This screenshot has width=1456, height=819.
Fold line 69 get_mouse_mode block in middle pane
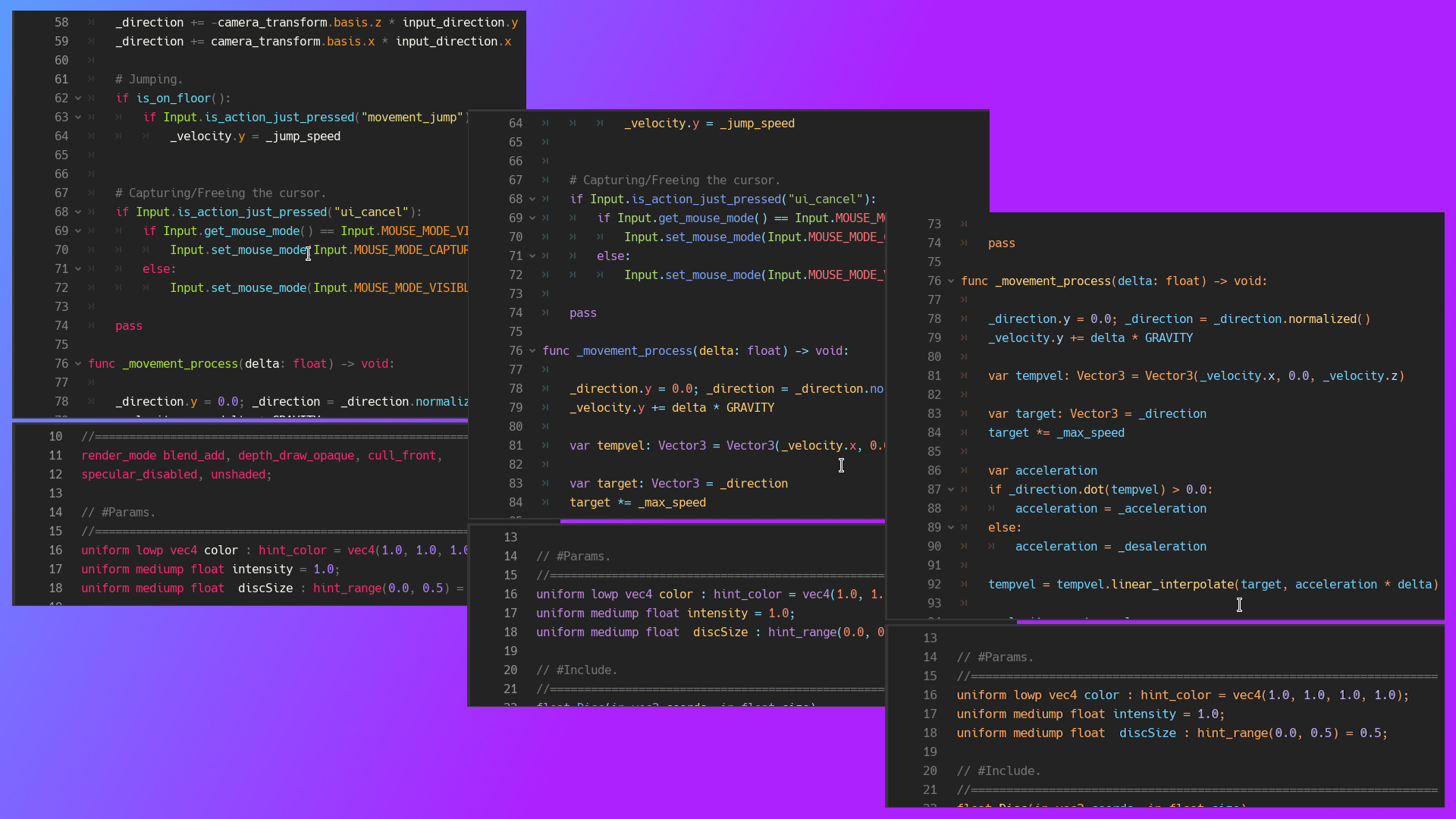point(532,218)
